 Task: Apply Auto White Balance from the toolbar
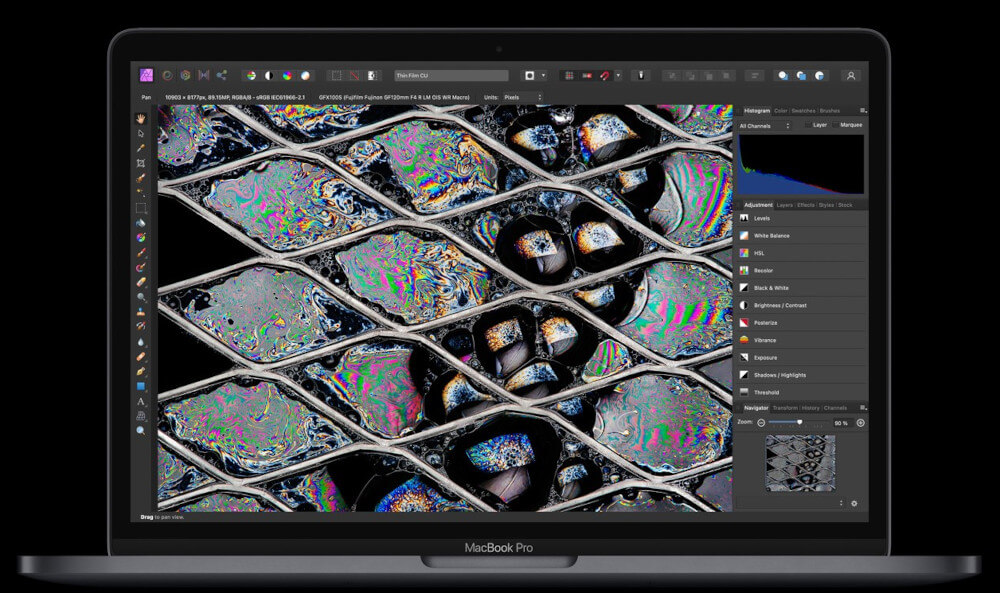[x=305, y=75]
